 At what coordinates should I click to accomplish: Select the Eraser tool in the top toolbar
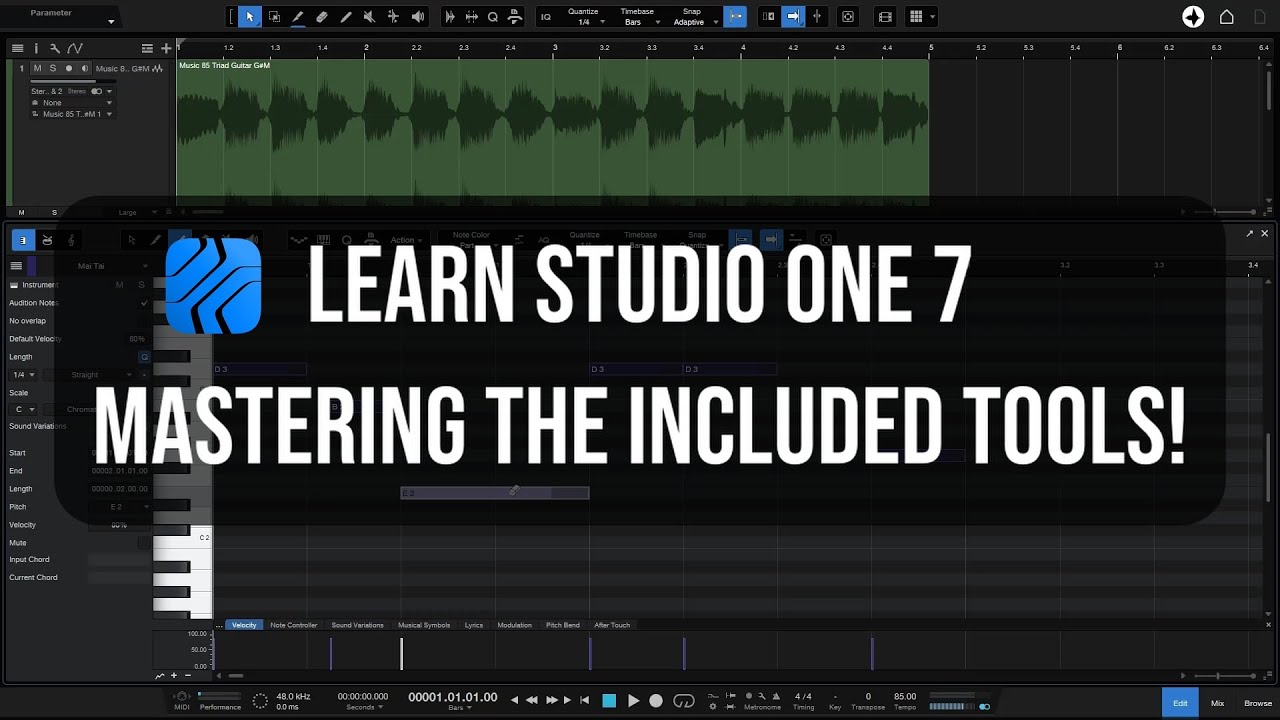pos(322,16)
